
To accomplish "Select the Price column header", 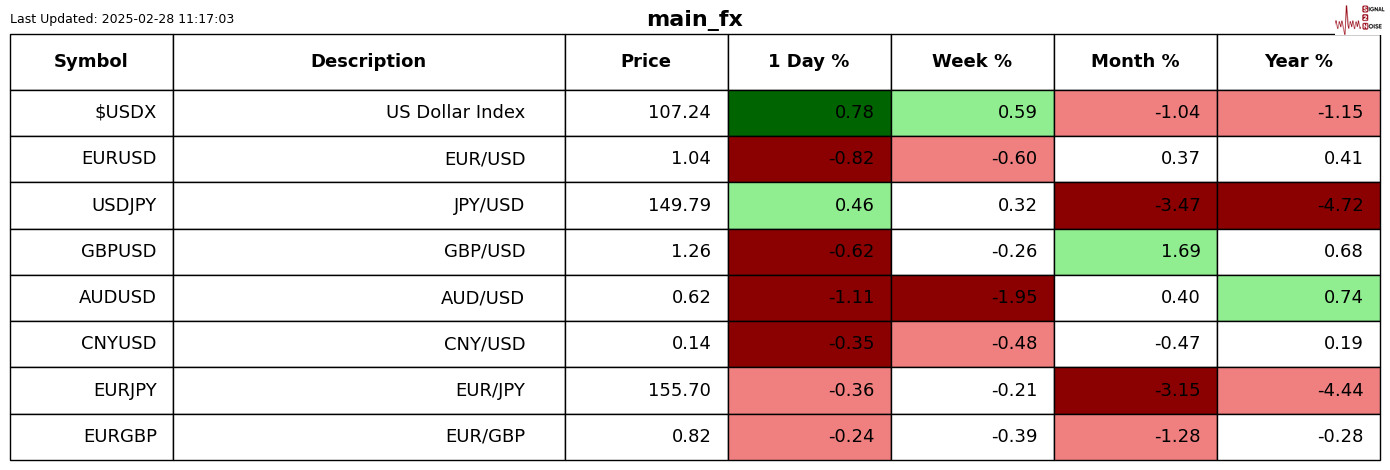I will (646, 62).
